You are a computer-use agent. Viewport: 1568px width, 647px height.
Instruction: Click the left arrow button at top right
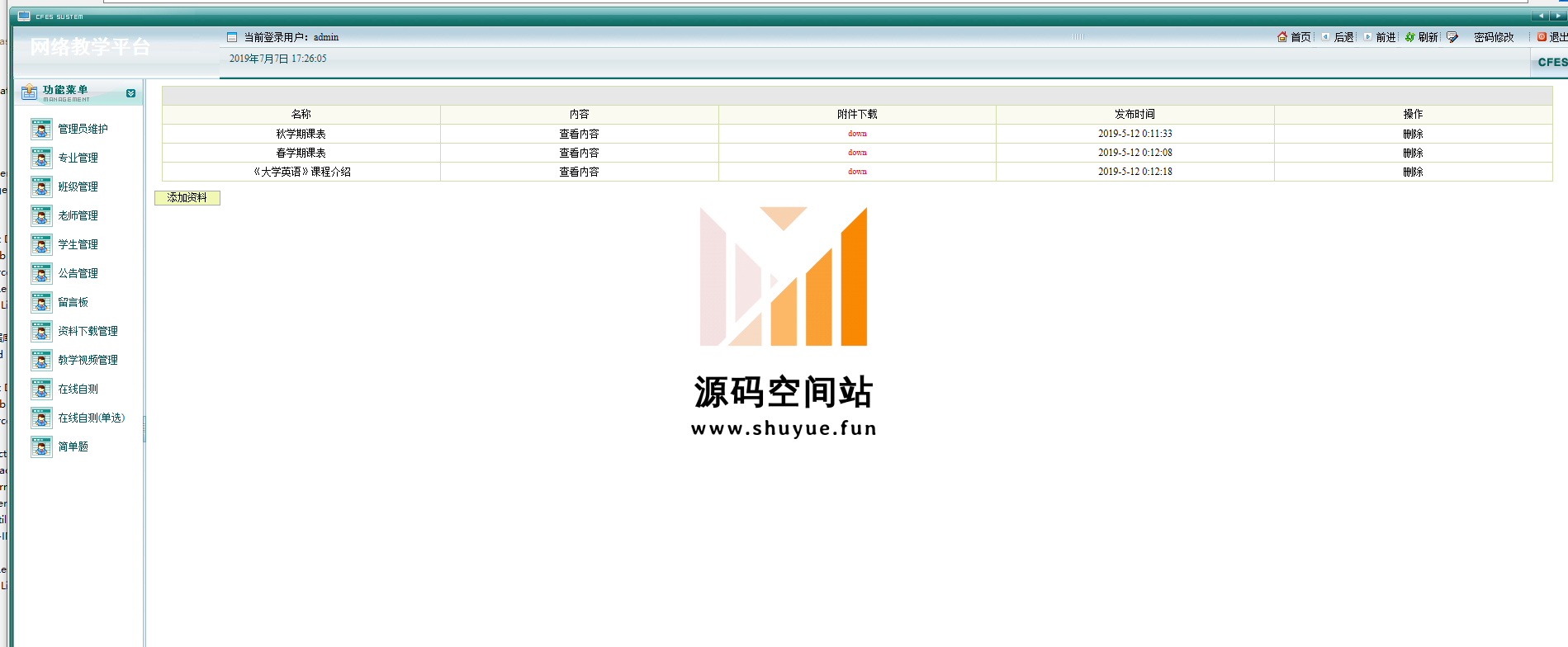click(1541, 16)
